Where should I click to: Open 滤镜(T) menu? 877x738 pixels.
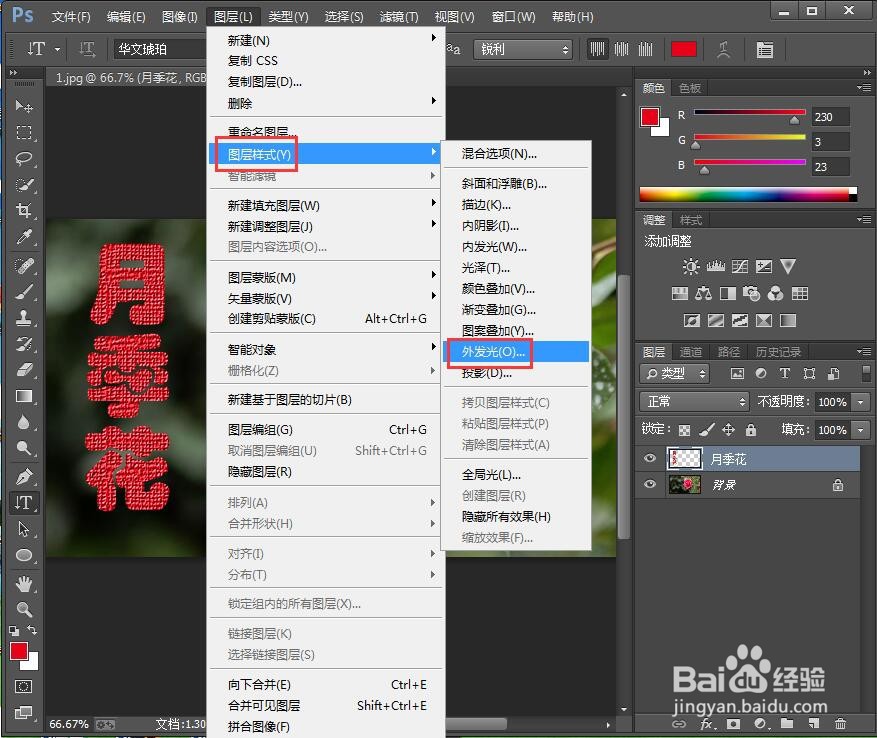coord(399,17)
